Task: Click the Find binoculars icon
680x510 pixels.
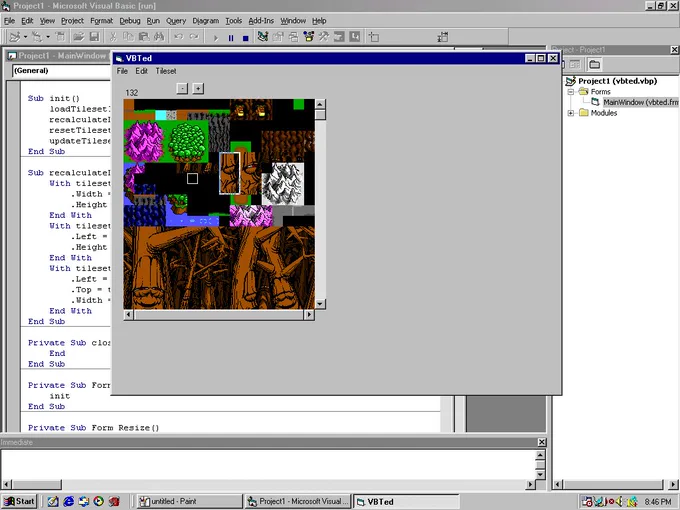Action: coord(159,37)
